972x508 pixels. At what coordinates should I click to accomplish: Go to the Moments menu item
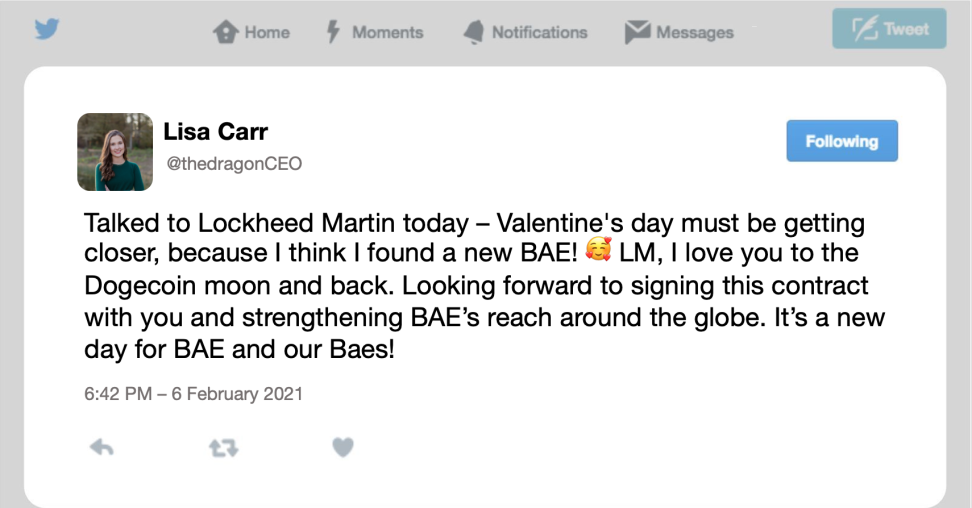[387, 32]
